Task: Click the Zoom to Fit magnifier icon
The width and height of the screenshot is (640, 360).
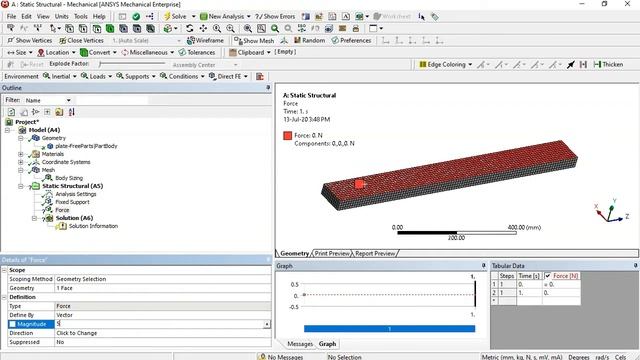Action: click(248, 29)
